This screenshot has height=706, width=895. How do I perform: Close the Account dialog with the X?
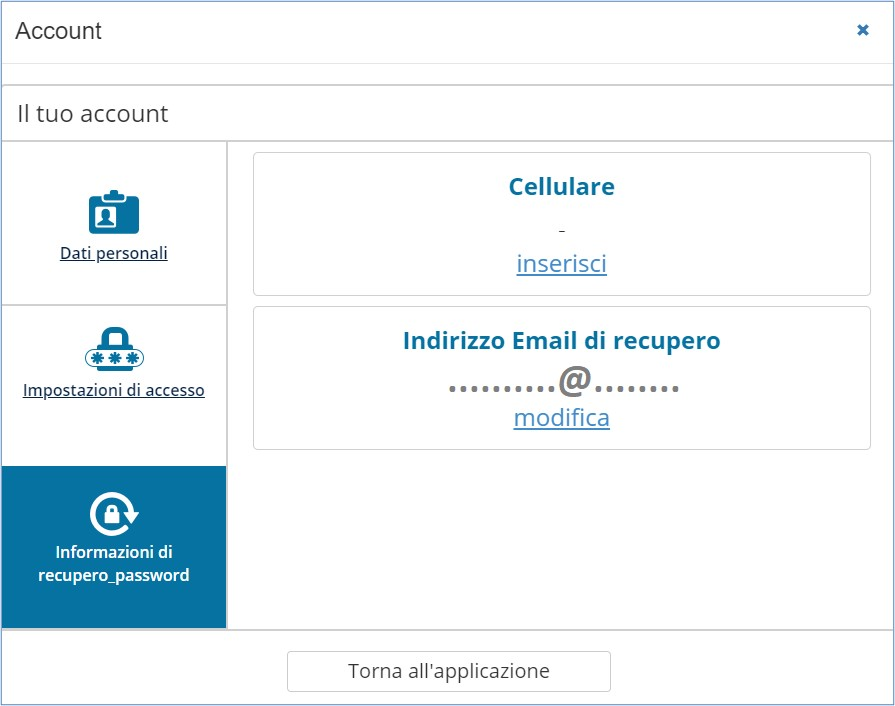[863, 31]
